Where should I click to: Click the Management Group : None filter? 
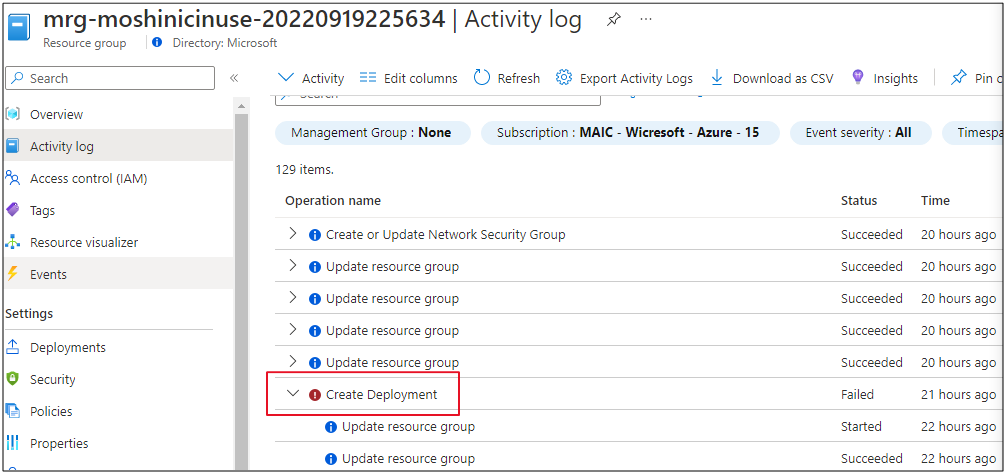(x=373, y=133)
